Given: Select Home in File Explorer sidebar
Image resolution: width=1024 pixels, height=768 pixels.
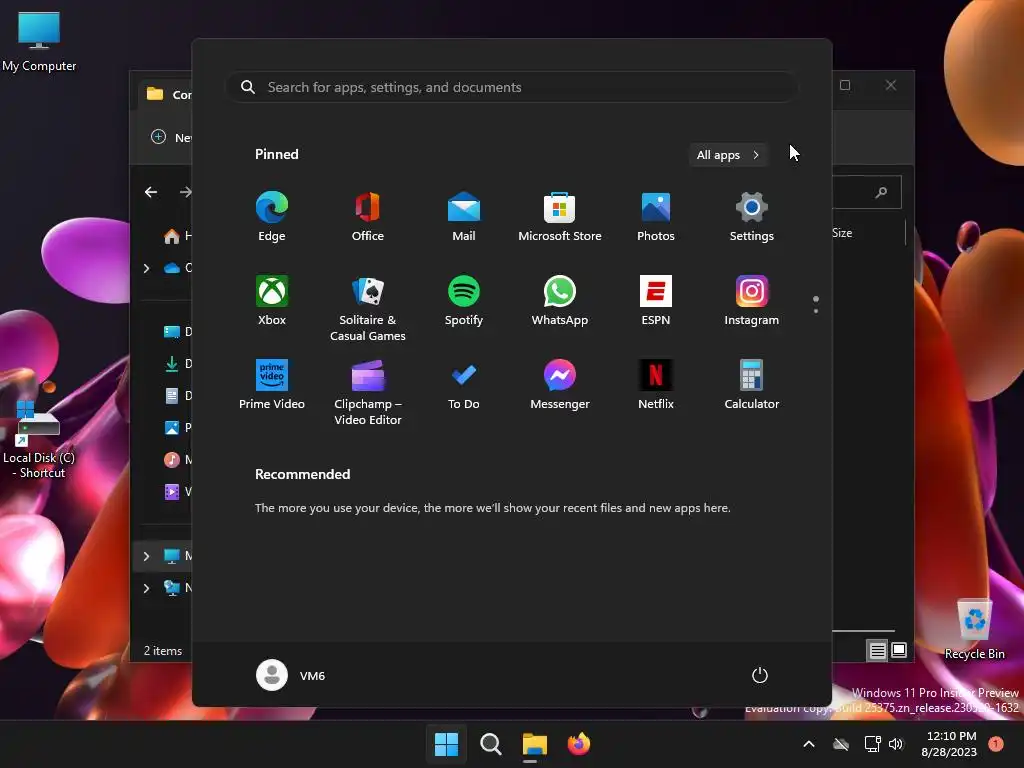Looking at the screenshot, I should coord(177,236).
